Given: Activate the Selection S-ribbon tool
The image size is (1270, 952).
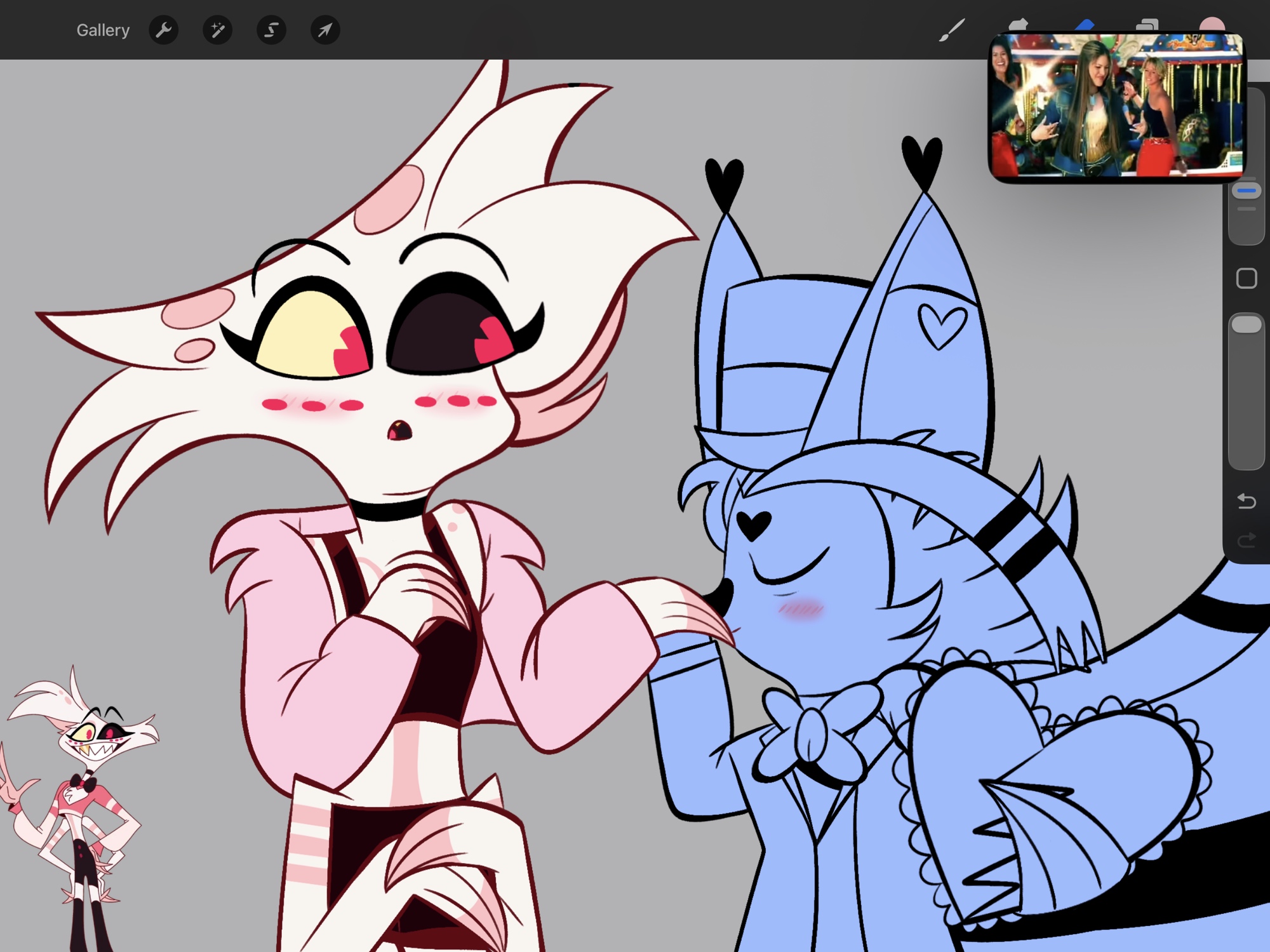Looking at the screenshot, I should [271, 30].
